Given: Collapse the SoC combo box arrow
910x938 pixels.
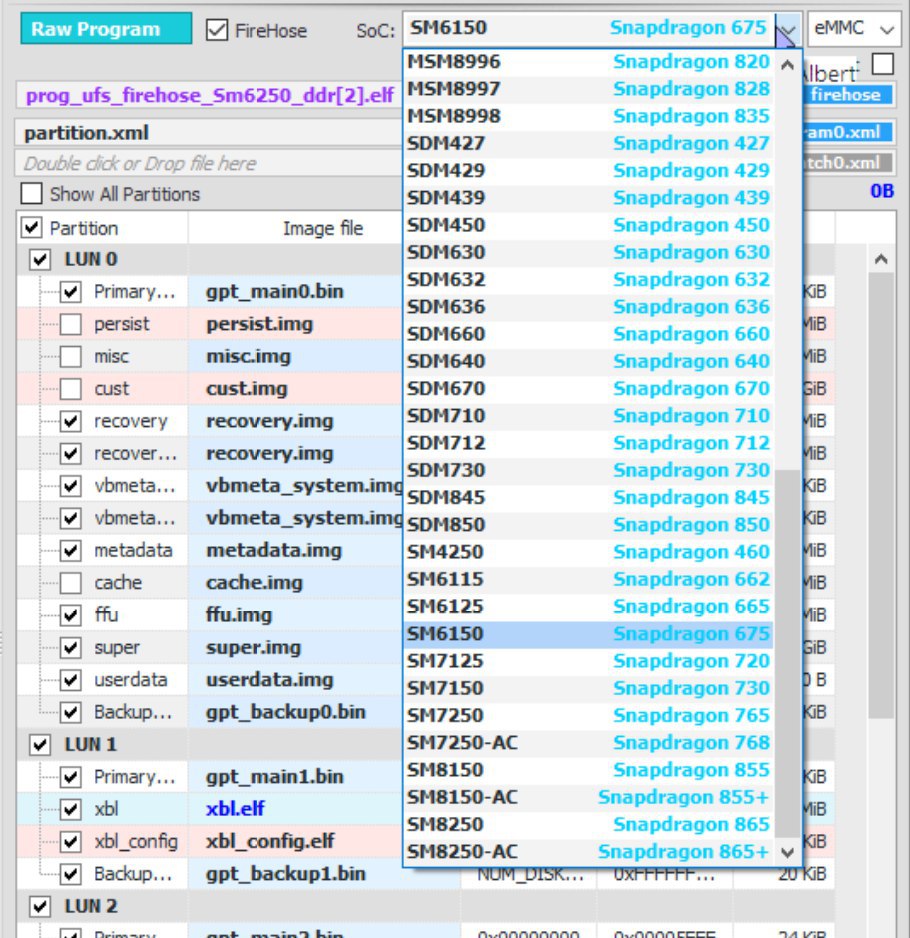Looking at the screenshot, I should 788,29.
